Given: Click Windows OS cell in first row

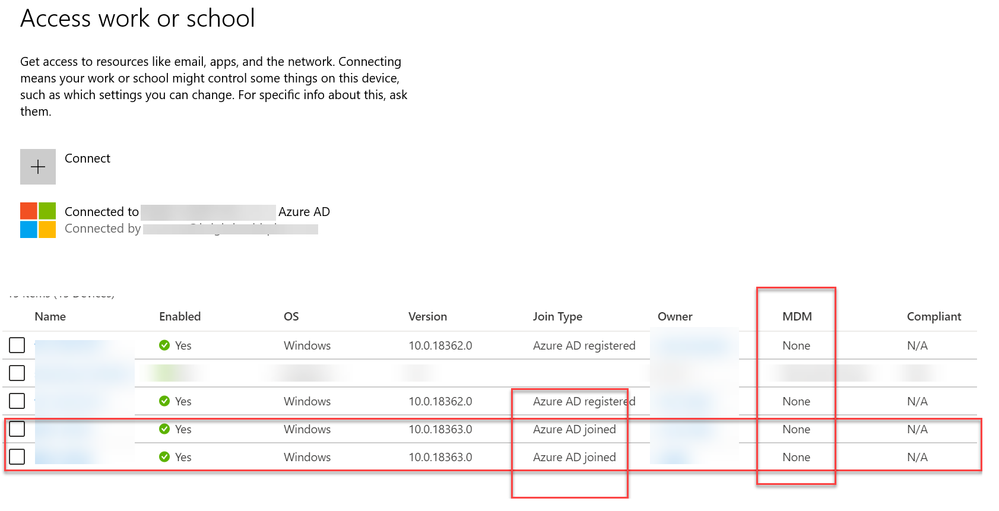Looking at the screenshot, I should pos(307,346).
